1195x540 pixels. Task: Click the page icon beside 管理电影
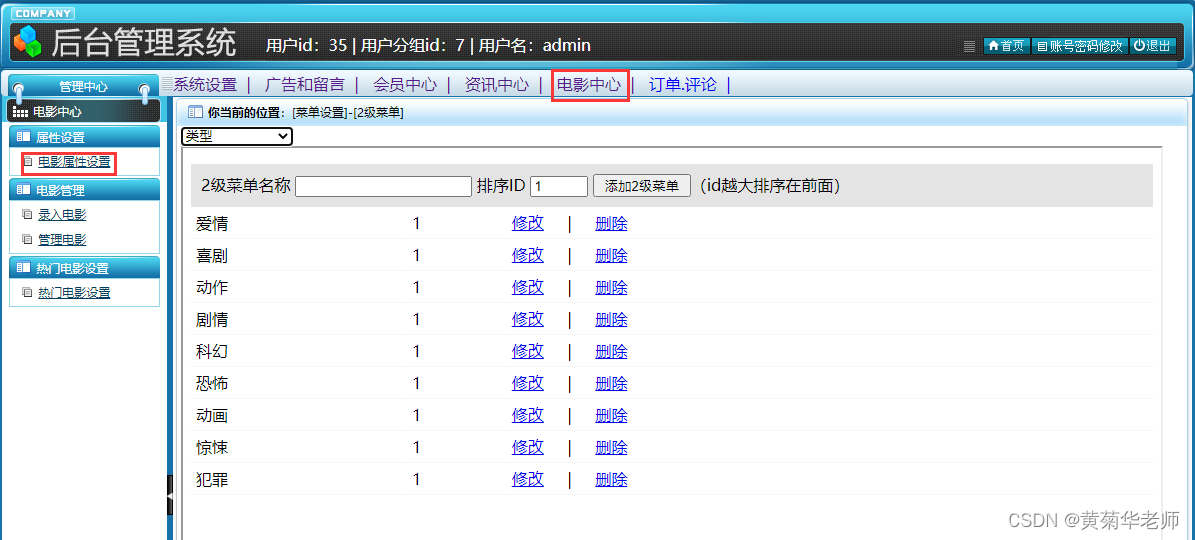click(x=28, y=240)
